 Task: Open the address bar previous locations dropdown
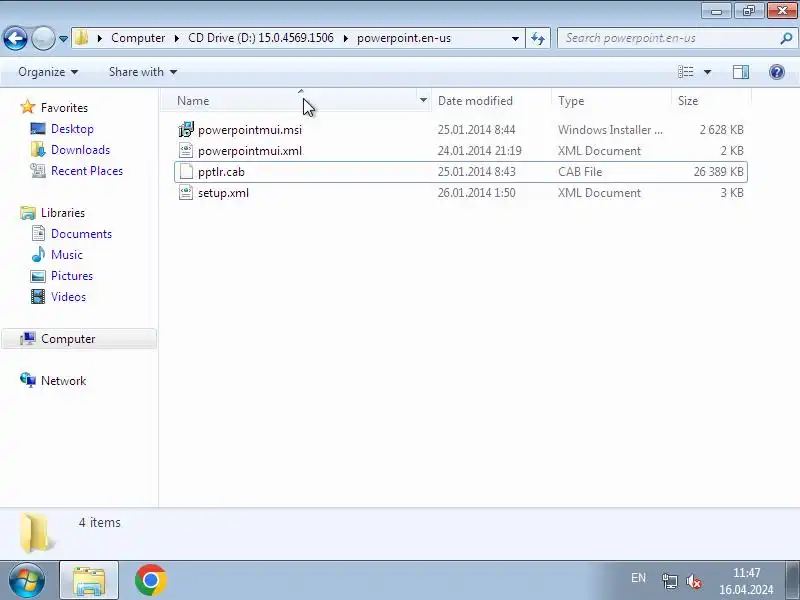515,38
